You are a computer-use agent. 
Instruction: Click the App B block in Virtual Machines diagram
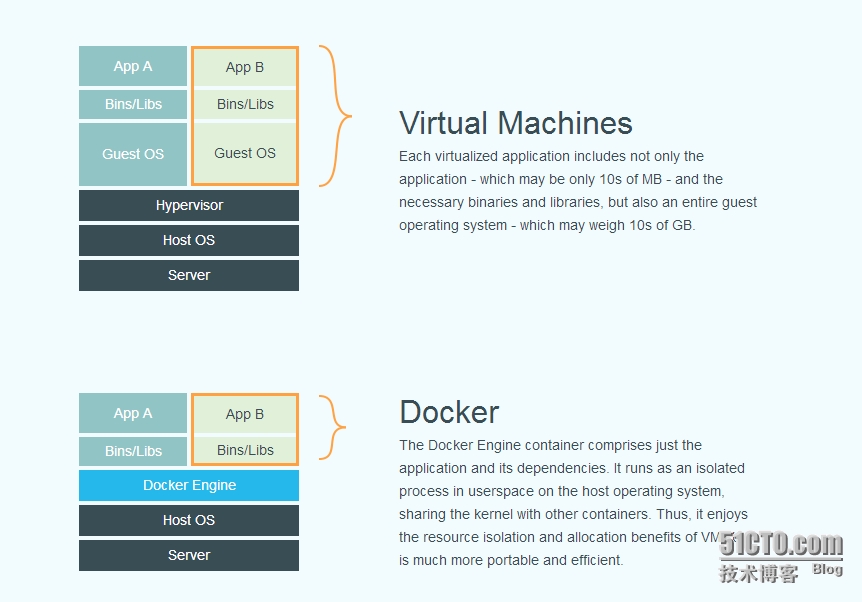pyautogui.click(x=245, y=67)
